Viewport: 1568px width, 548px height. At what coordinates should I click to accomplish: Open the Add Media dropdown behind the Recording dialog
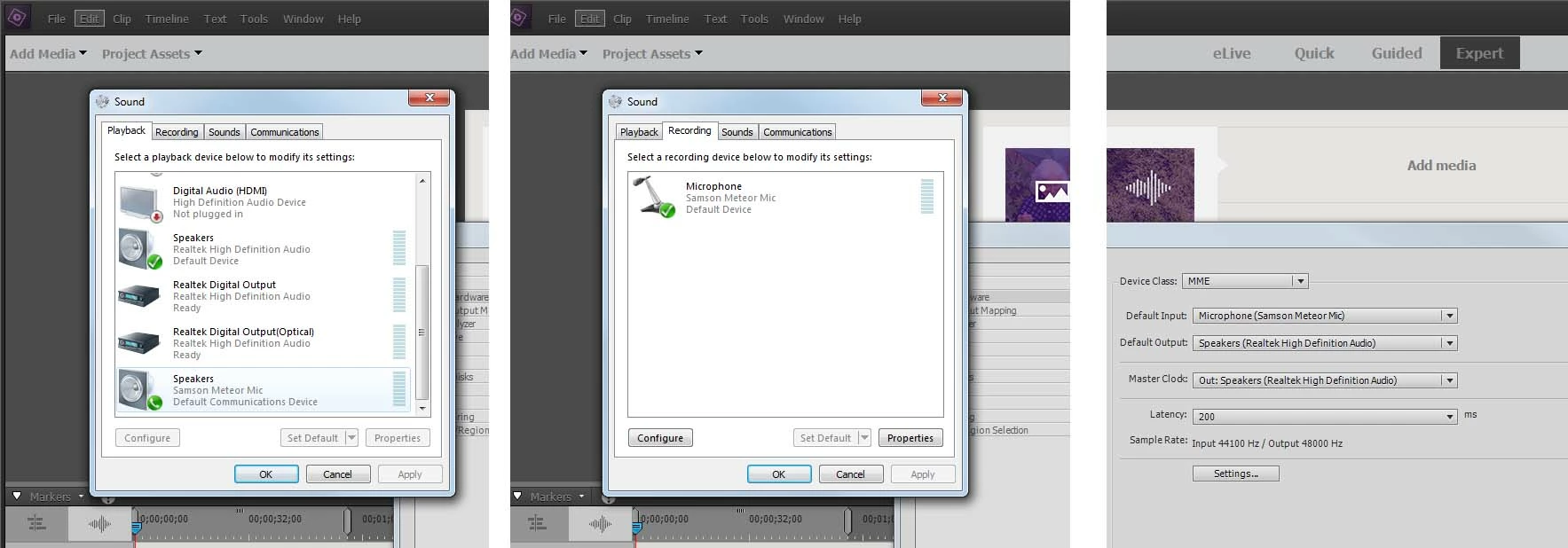point(548,53)
